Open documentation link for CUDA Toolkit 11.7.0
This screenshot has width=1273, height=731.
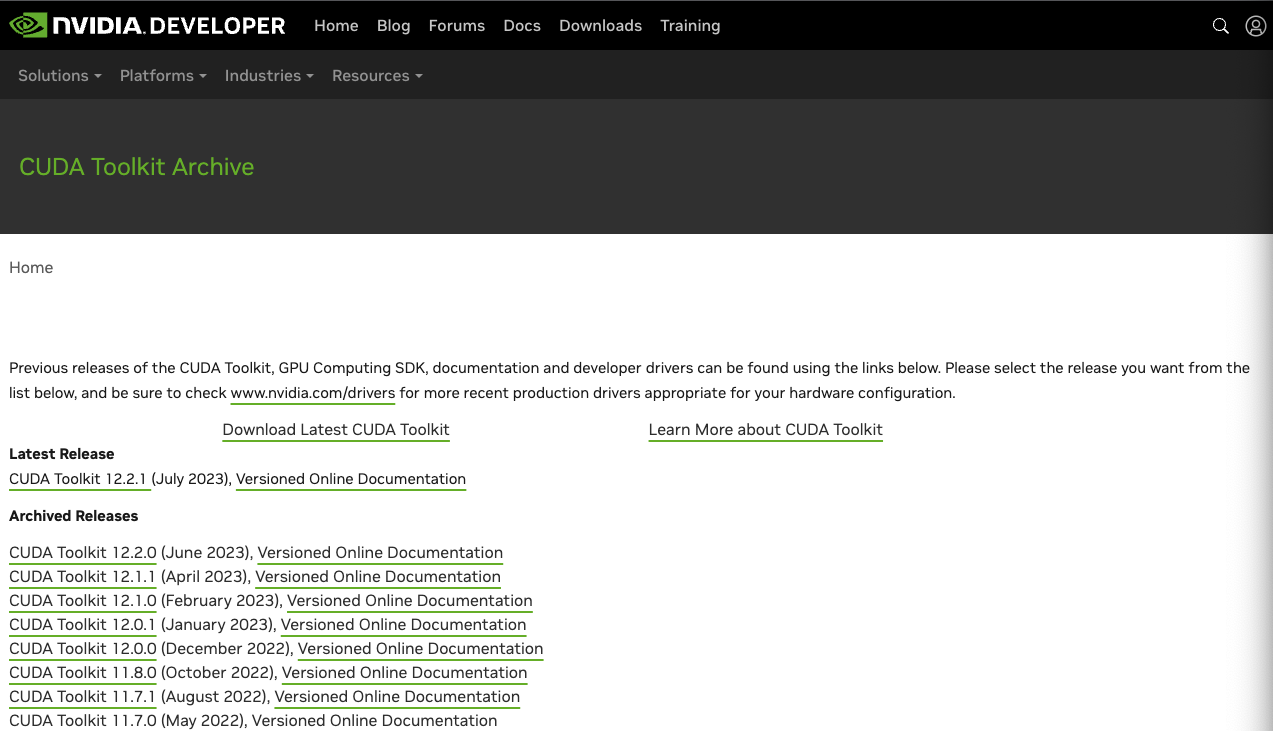pyautogui.click(x=374, y=721)
